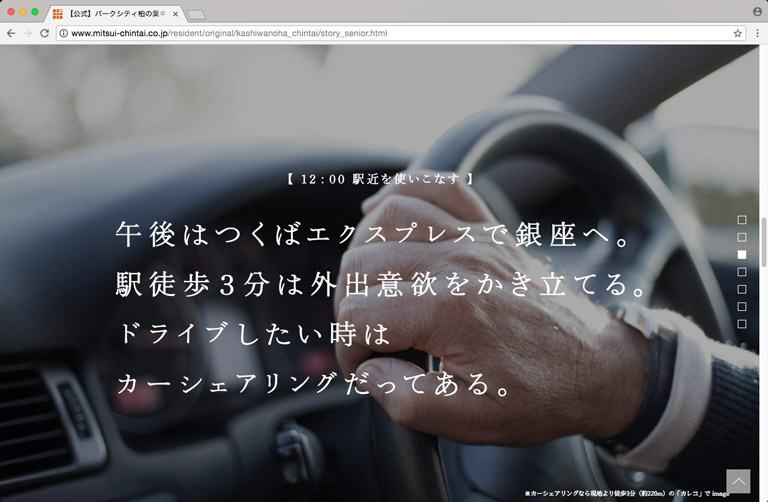Open the Chrome profile avatar icon
Image resolution: width=768 pixels, height=502 pixels.
(757, 12)
